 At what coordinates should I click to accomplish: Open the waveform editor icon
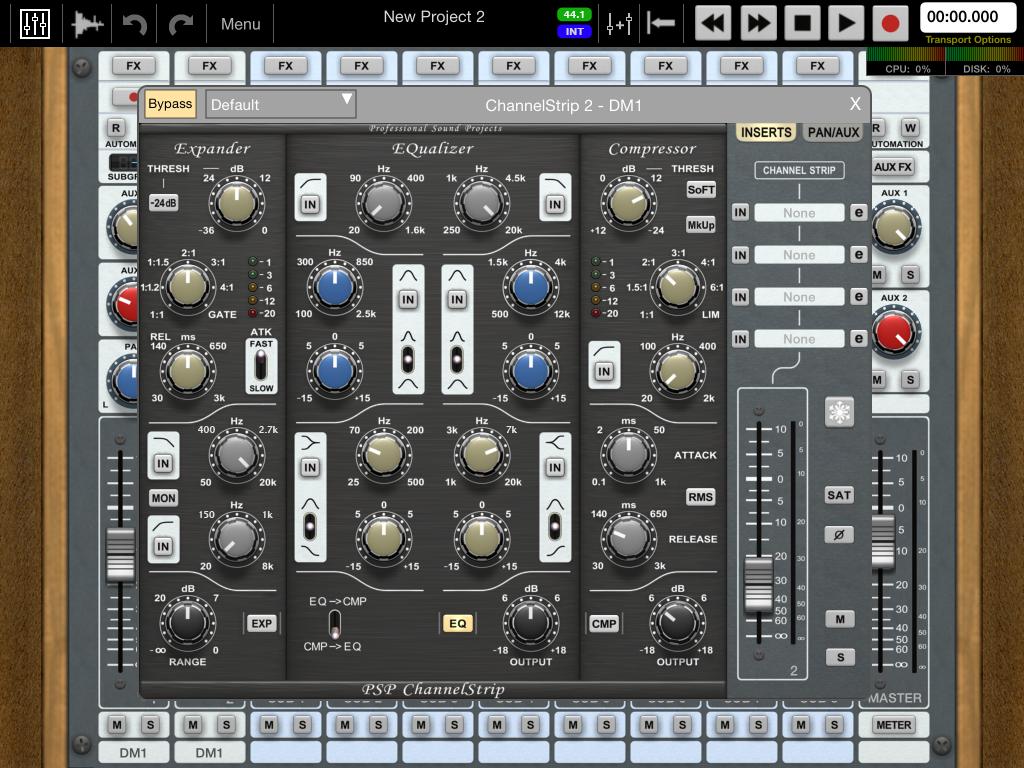(88, 24)
